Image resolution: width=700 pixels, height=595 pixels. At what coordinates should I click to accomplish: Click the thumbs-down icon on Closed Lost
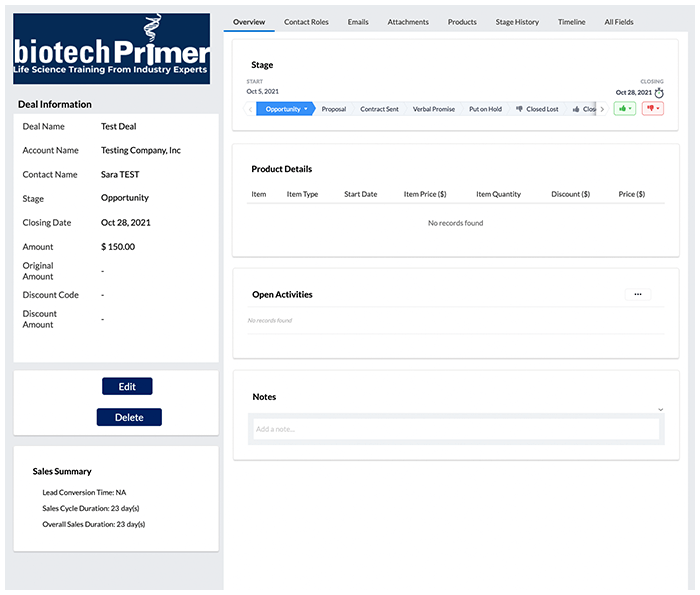coord(519,109)
